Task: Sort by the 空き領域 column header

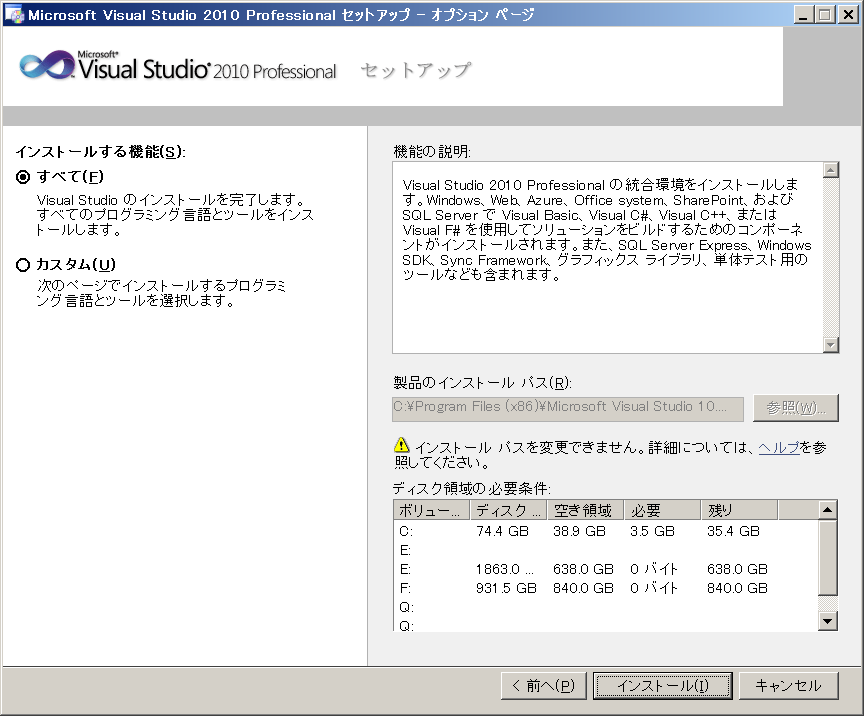Action: pos(586,510)
